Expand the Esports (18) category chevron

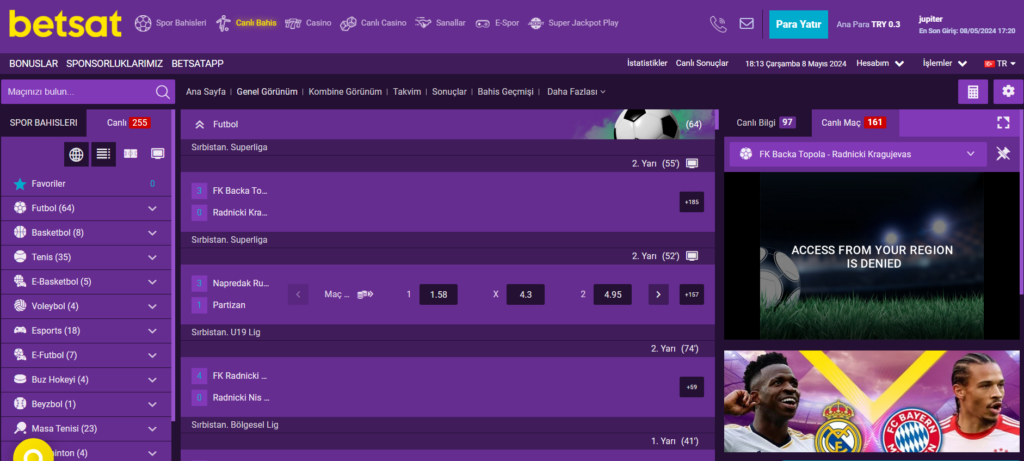coord(152,331)
